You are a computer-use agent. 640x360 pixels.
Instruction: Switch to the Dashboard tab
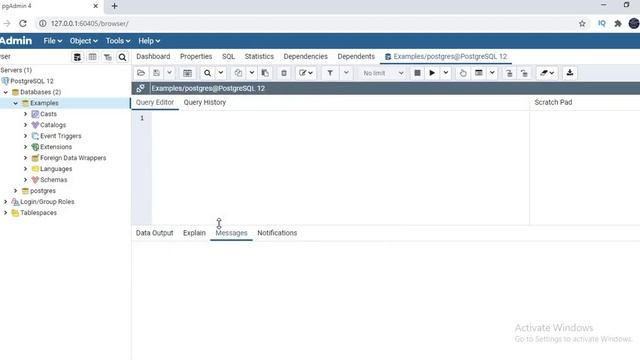(153, 56)
